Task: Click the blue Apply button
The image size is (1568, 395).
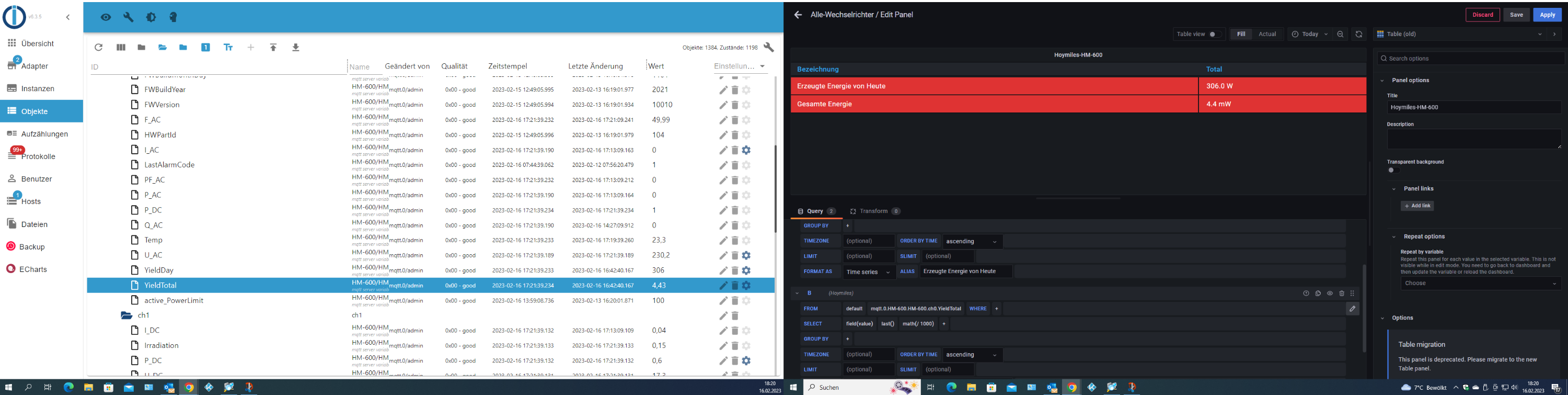Action: pos(1547,15)
